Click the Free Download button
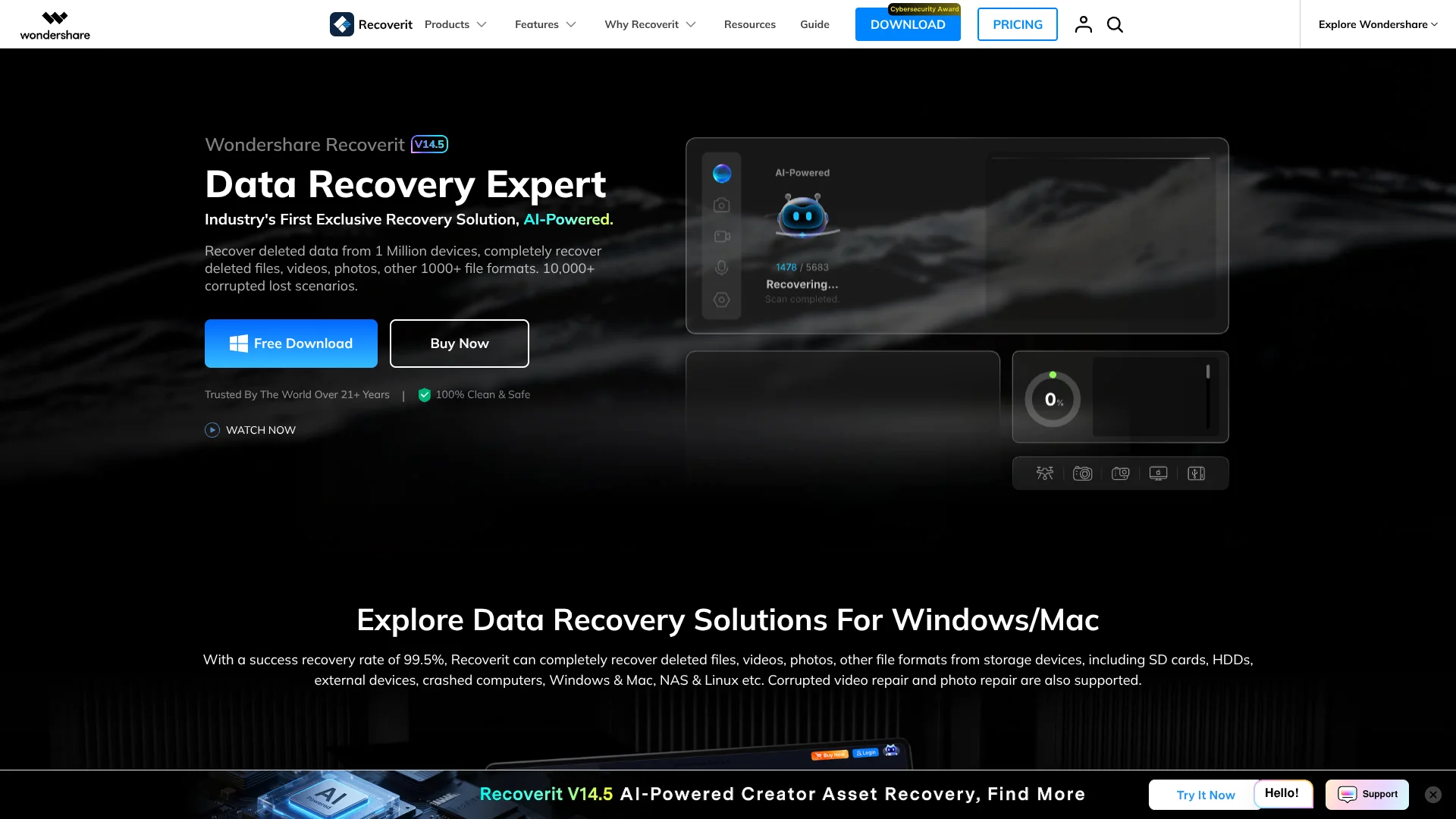Image resolution: width=1456 pixels, height=819 pixels. point(291,344)
